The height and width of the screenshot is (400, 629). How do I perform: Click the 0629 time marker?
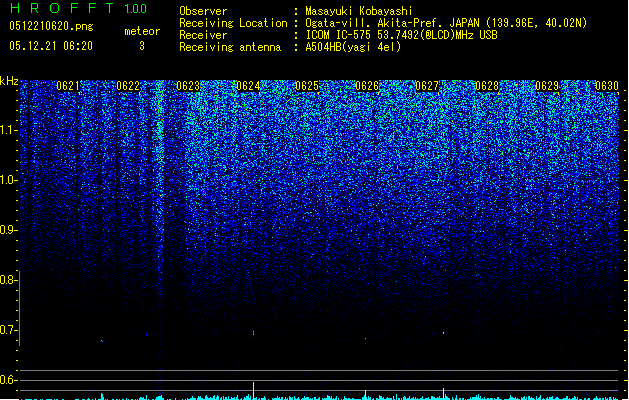[x=547, y=86]
